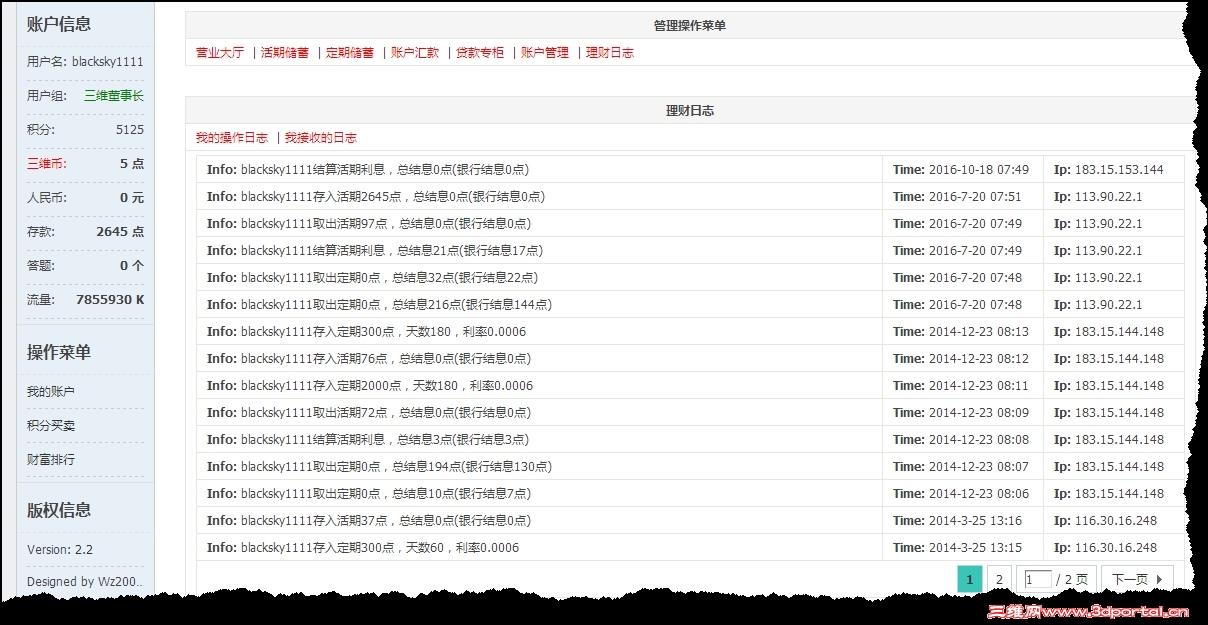Screen dimensions: 1208x625
Task: Click 人民币 value 0 元
Action: tap(132, 198)
